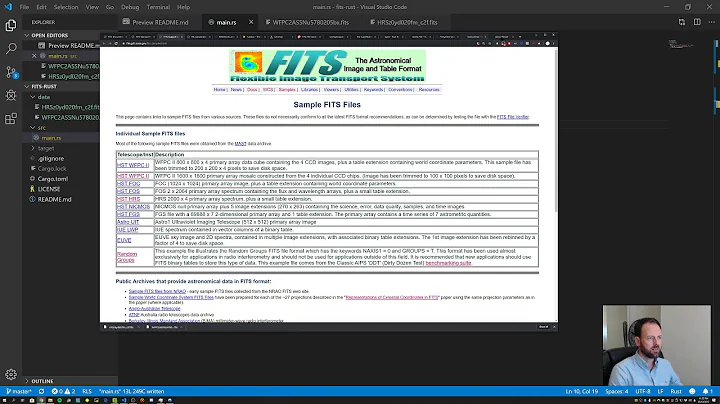This screenshot has height=404, width=720.
Task: Expand the target folder
Action: tap(33, 148)
